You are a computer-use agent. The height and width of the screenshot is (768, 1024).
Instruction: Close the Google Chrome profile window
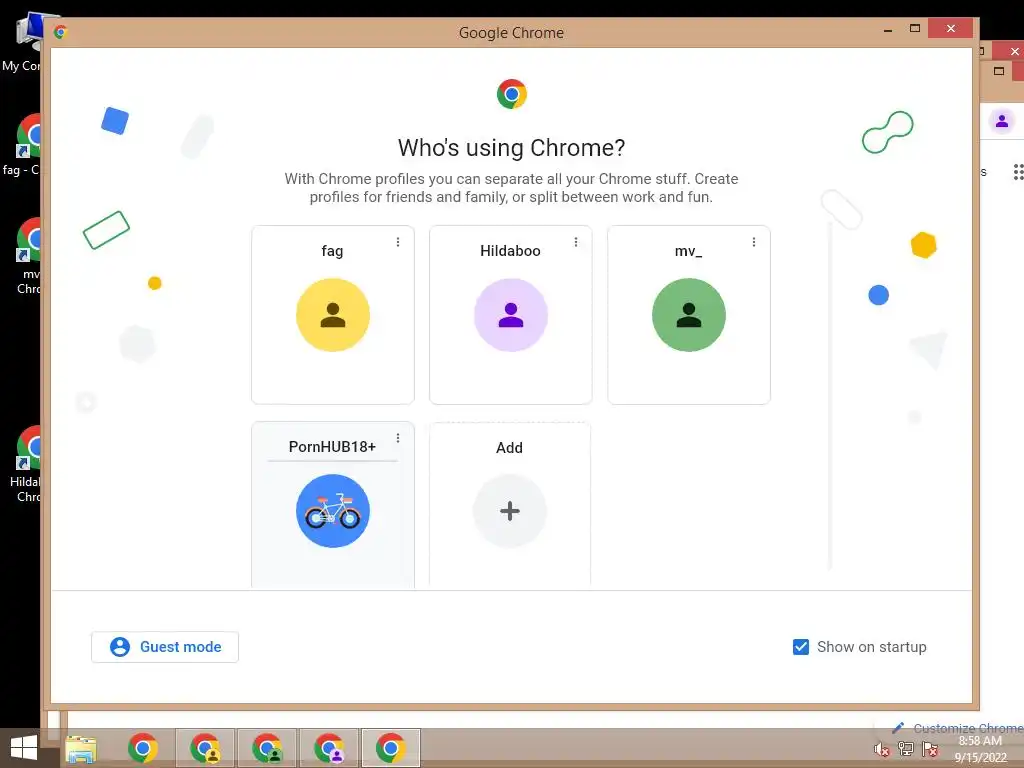[950, 29]
